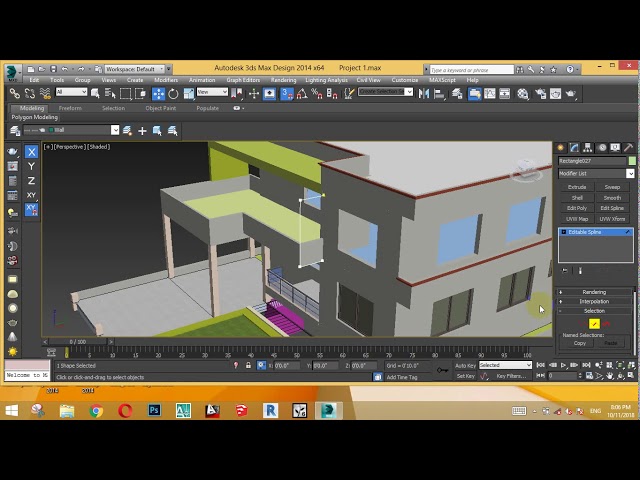Select the Select and Rotate tool
The width and height of the screenshot is (640, 480).
(x=173, y=94)
